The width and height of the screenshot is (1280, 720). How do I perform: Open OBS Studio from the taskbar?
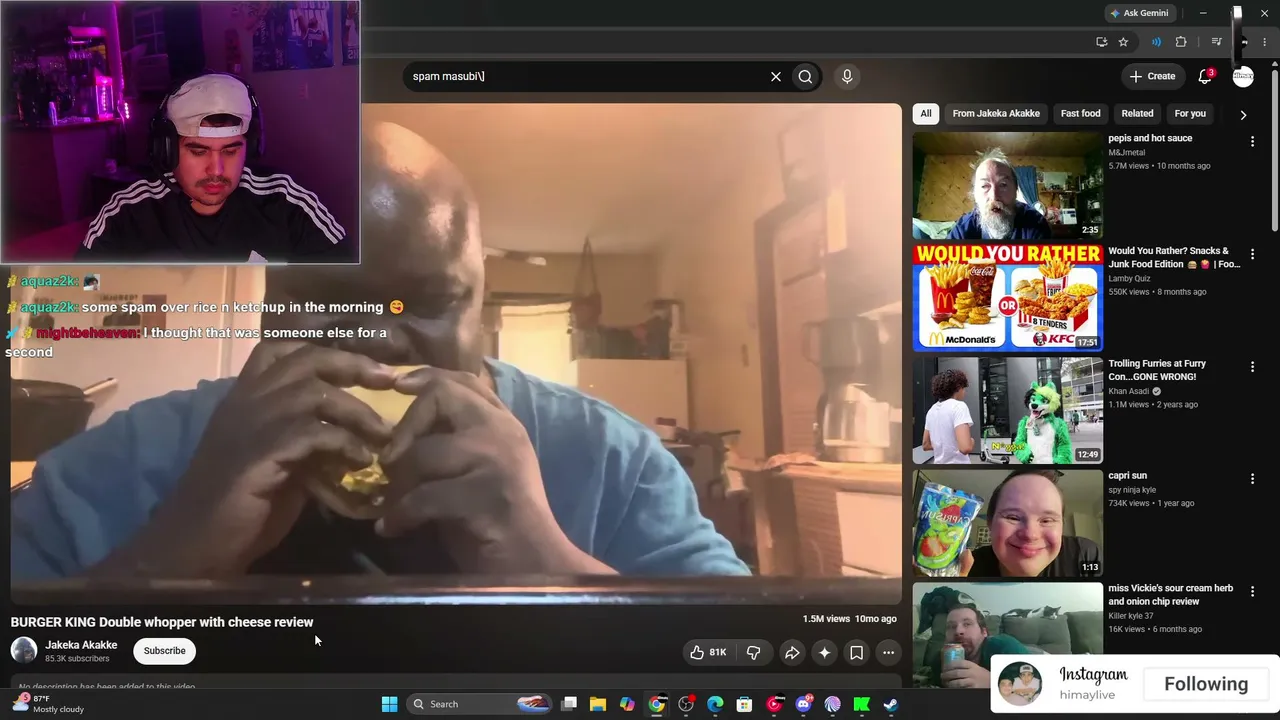coord(686,704)
